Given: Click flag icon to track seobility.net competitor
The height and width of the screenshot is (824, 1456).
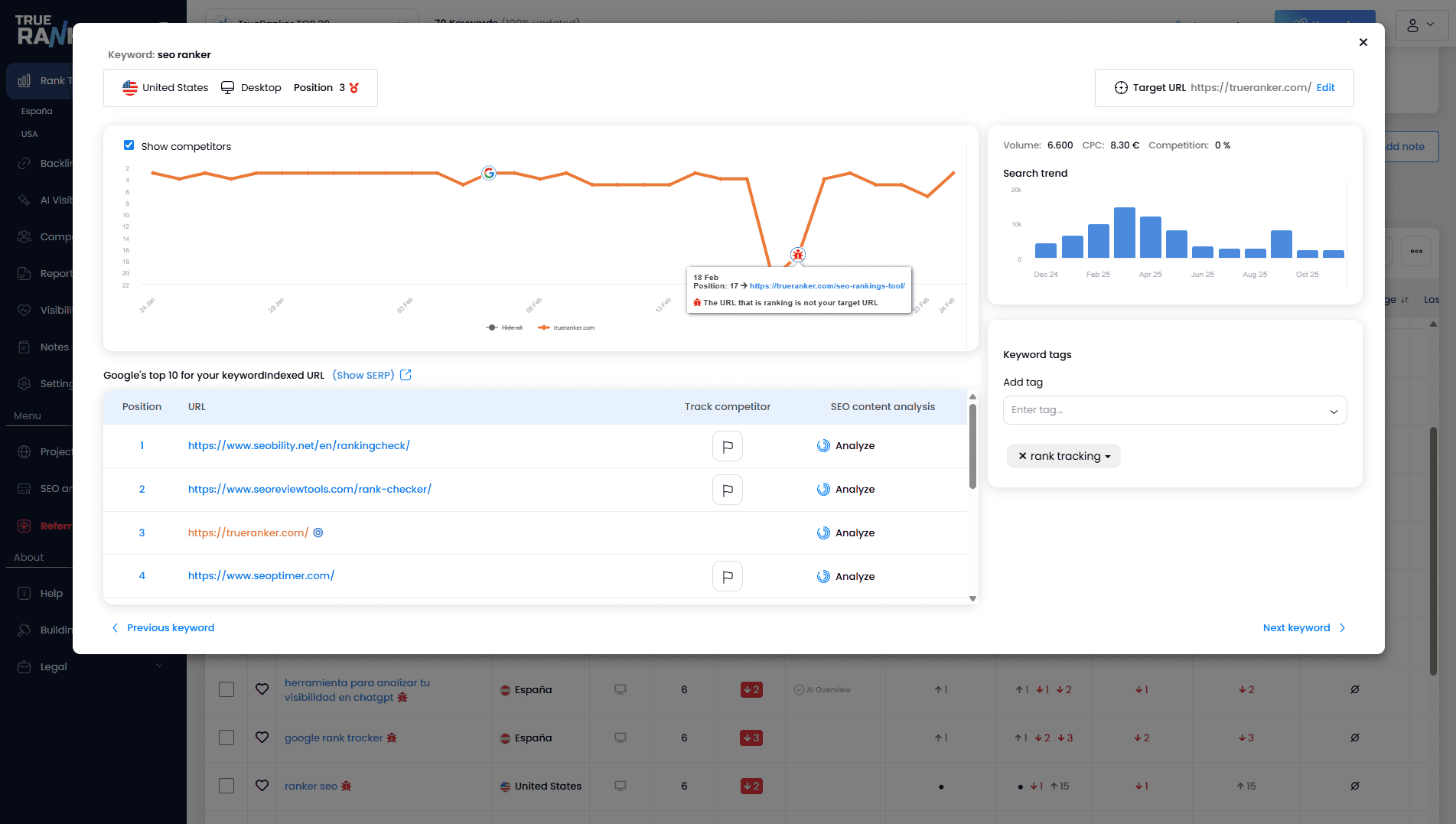Looking at the screenshot, I should tap(727, 446).
